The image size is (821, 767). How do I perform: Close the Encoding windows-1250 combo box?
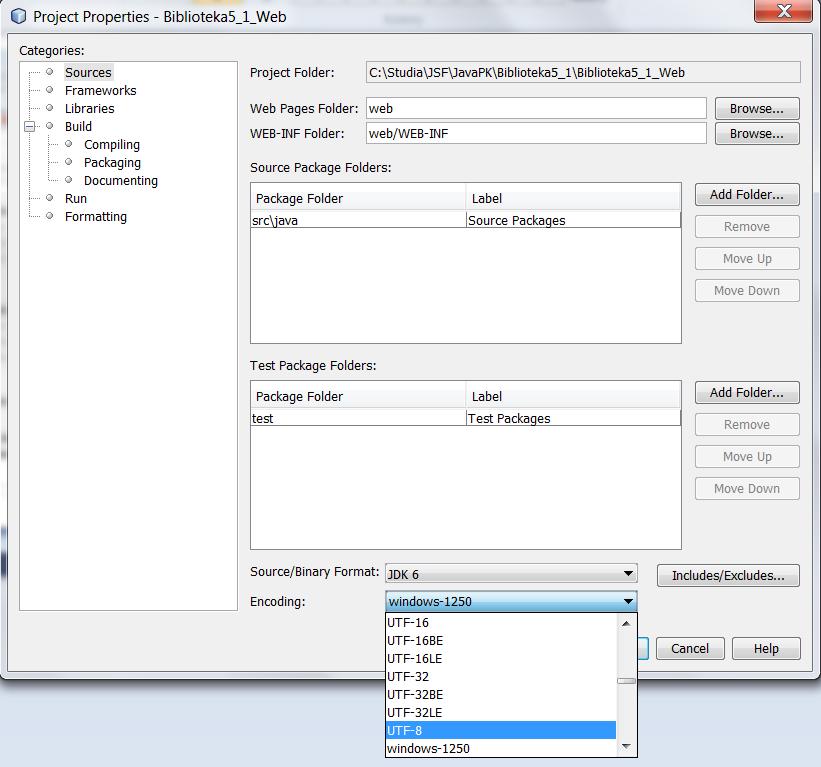pos(511,602)
